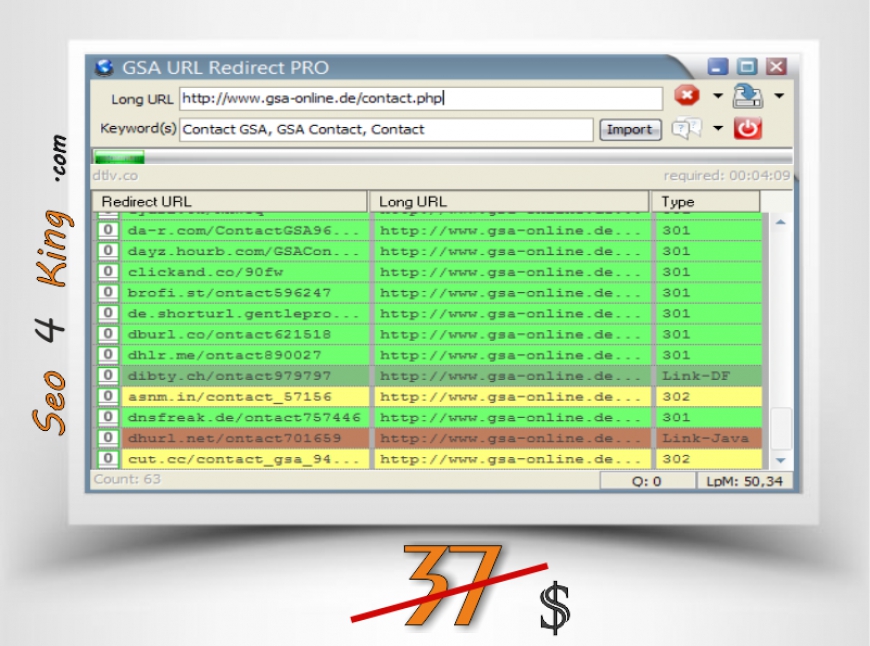
Task: Click the green progress bar
Action: (x=119, y=158)
